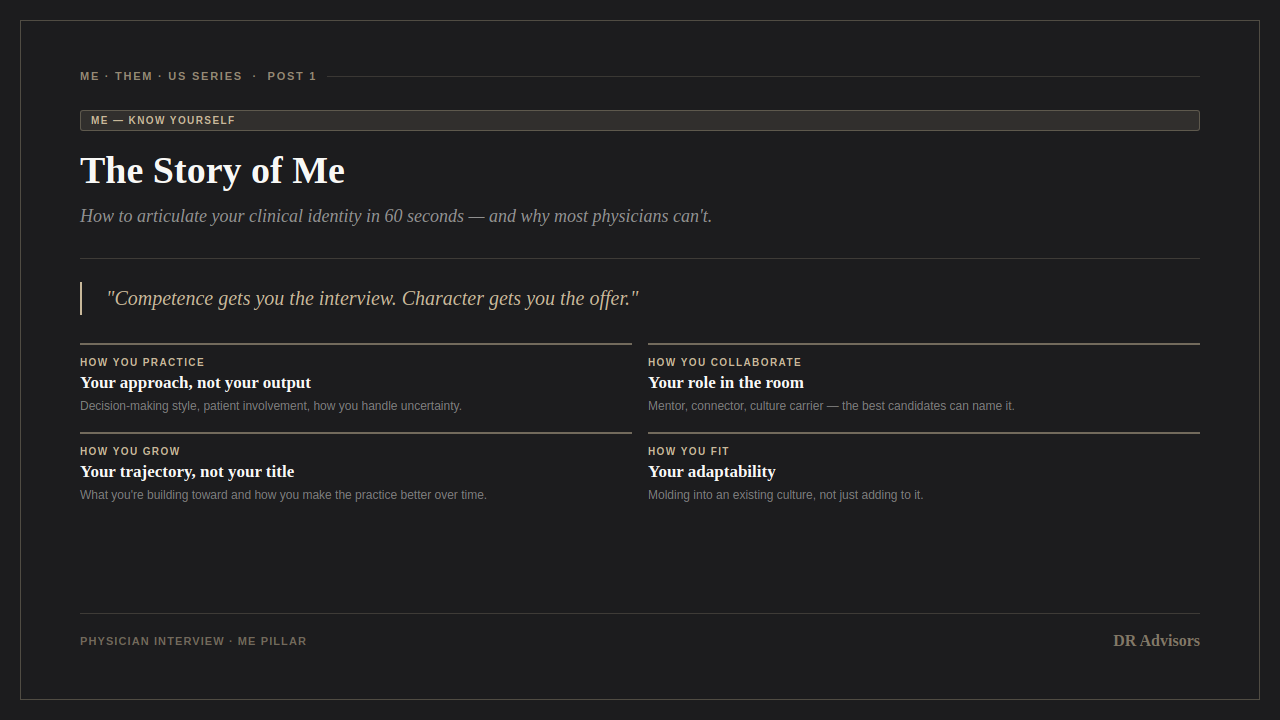
Task: Open the HOW YOU GROW section label
Action: [130, 451]
